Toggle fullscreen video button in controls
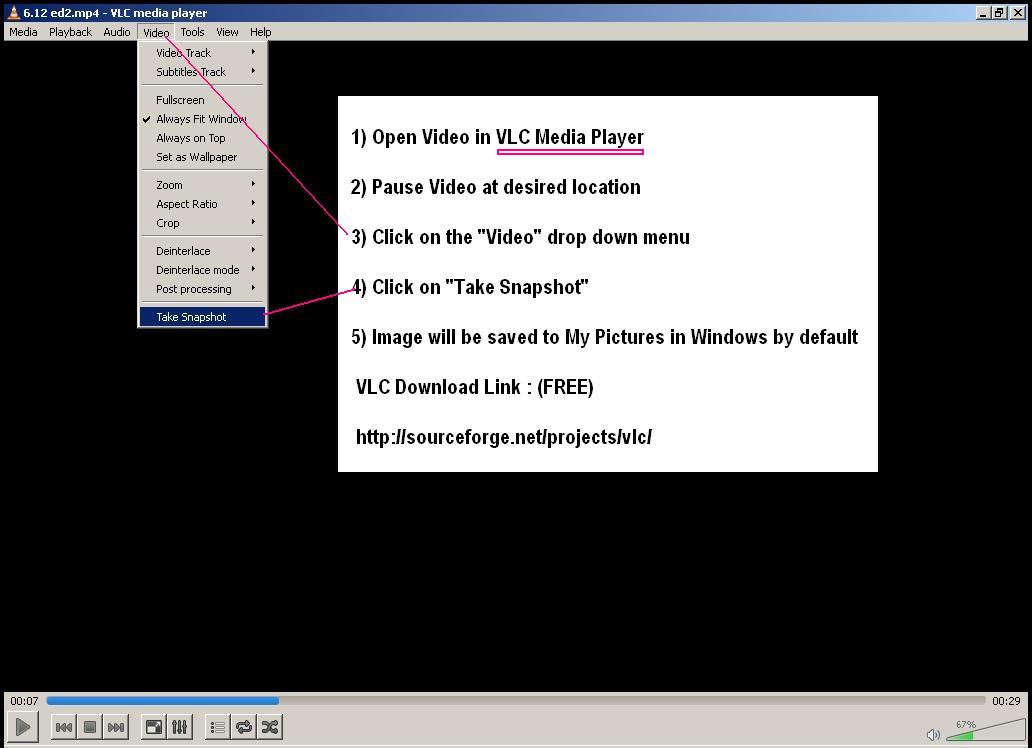The image size is (1032, 748). tap(154, 727)
